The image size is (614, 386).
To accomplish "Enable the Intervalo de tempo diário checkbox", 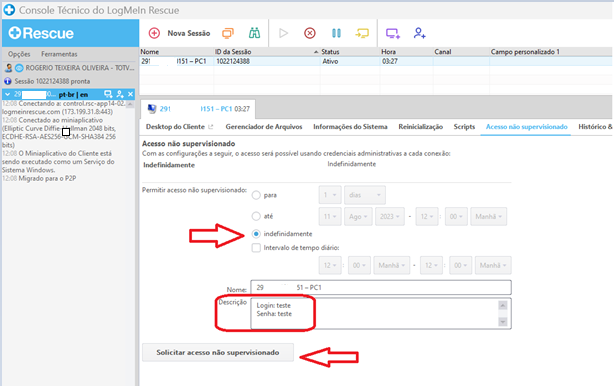I will 256,248.
